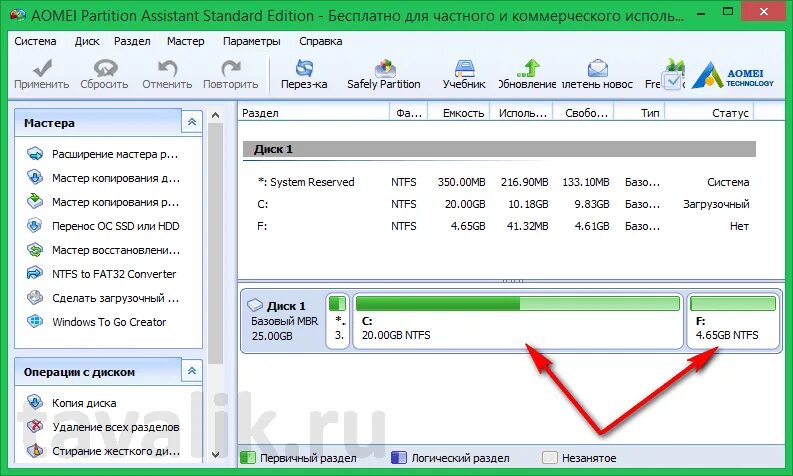Sort by the Исполь… column header
The width and height of the screenshot is (793, 476).
click(x=522, y=113)
